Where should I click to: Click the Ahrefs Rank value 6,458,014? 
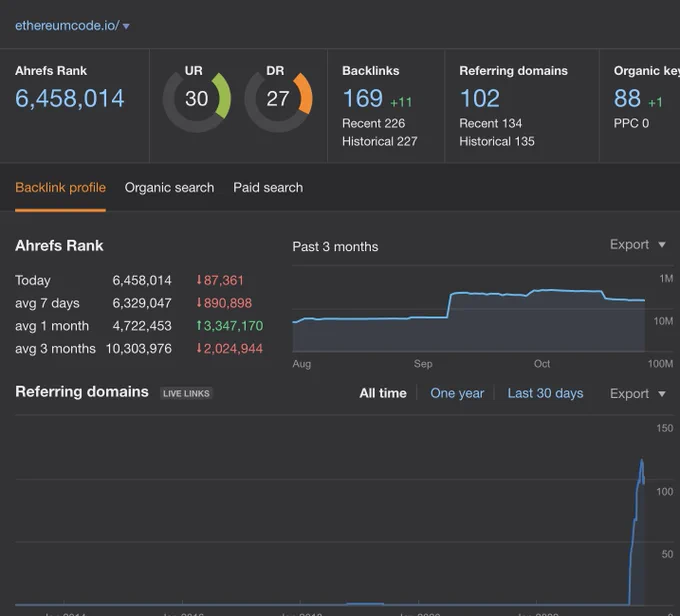click(x=70, y=98)
